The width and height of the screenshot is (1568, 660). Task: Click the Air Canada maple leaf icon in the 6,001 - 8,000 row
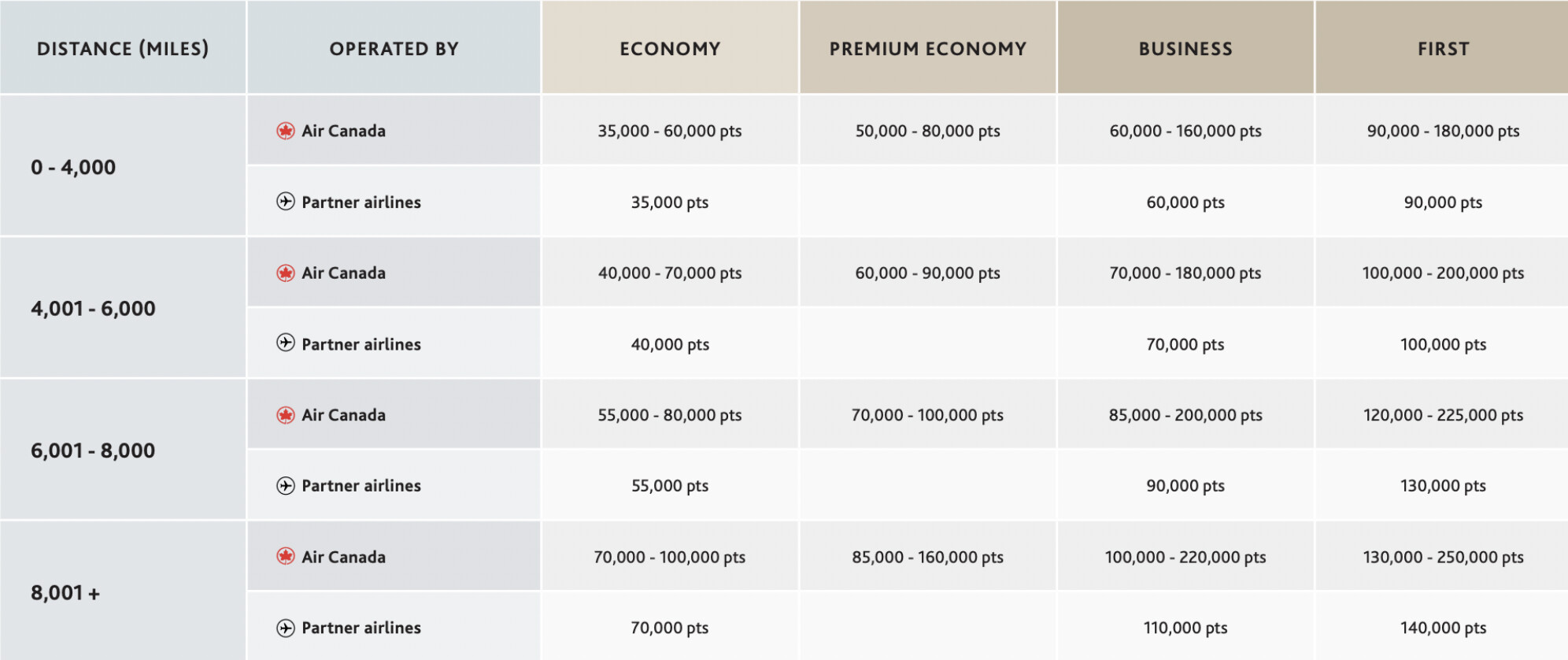coord(286,414)
